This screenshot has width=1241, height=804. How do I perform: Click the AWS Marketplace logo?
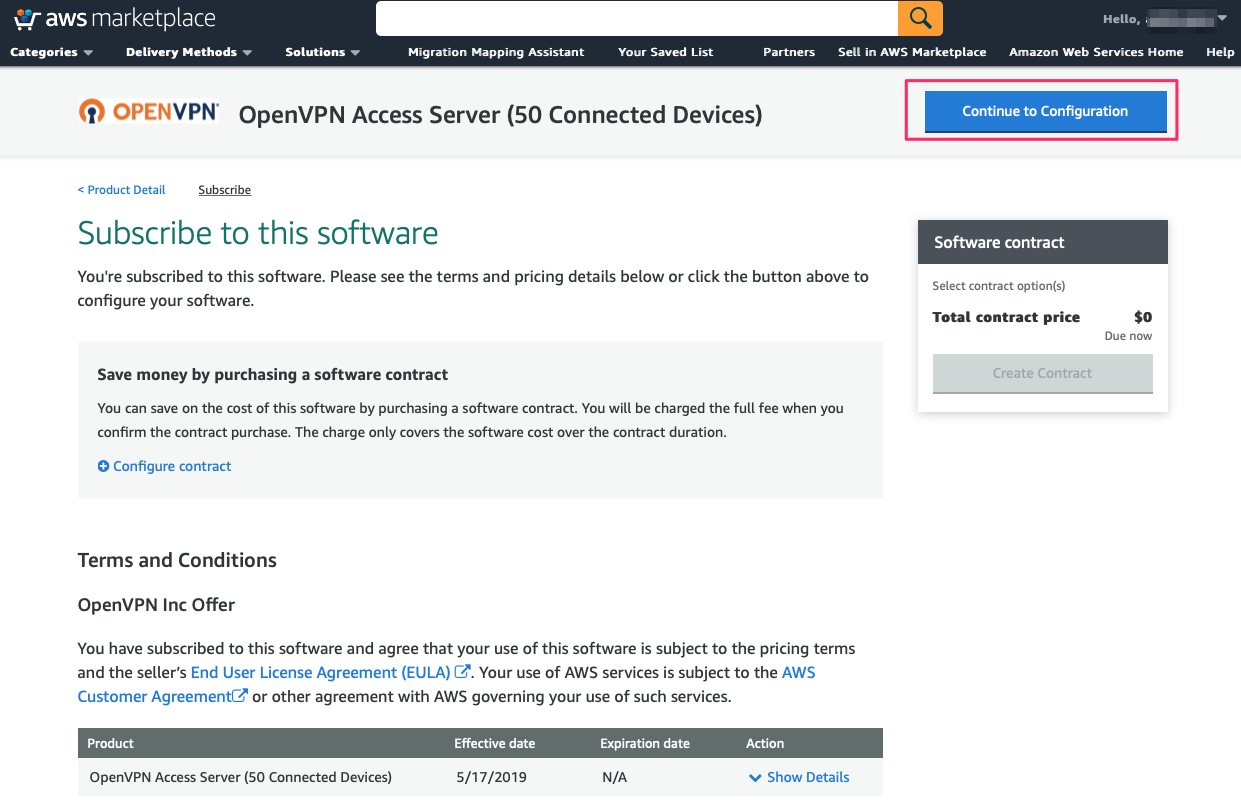(x=115, y=18)
